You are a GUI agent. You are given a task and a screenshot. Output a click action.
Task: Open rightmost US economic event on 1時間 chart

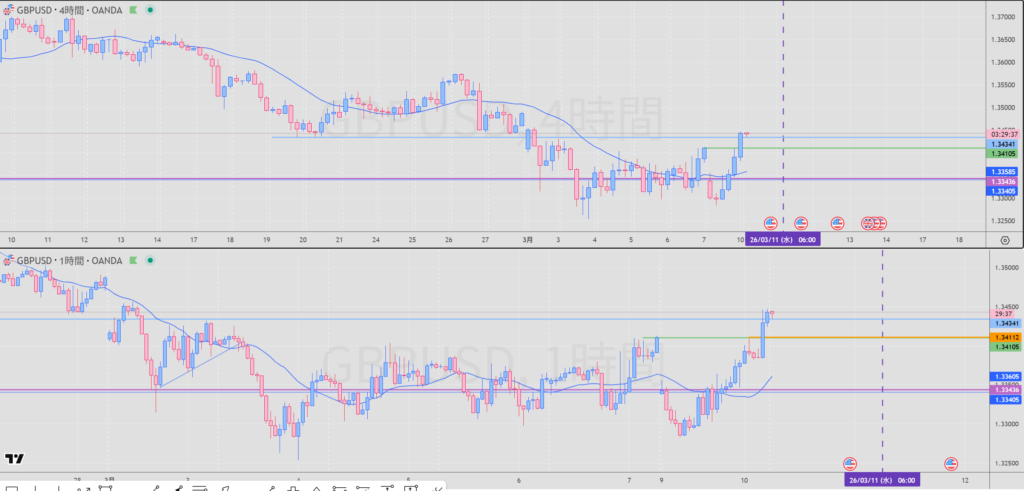click(x=951, y=463)
